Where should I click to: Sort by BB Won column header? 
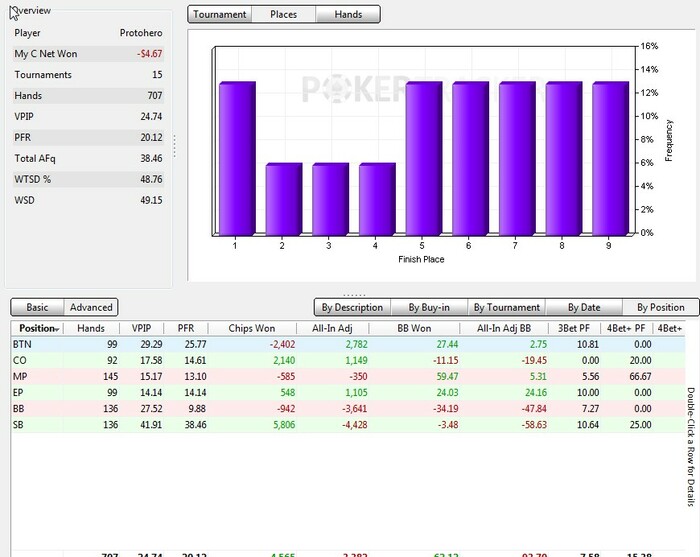point(414,328)
